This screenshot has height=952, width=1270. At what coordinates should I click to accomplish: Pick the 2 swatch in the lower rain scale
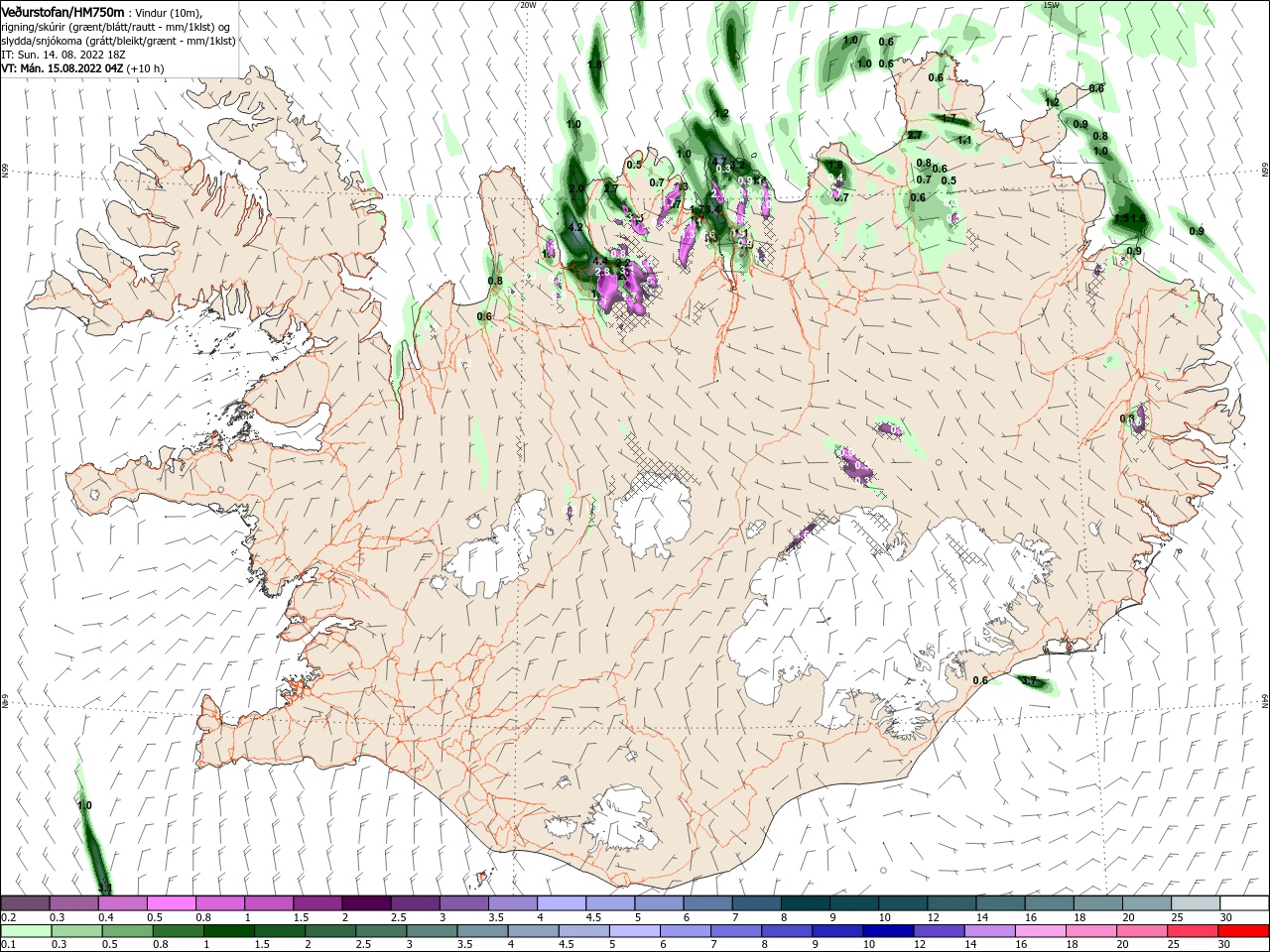coord(330,931)
